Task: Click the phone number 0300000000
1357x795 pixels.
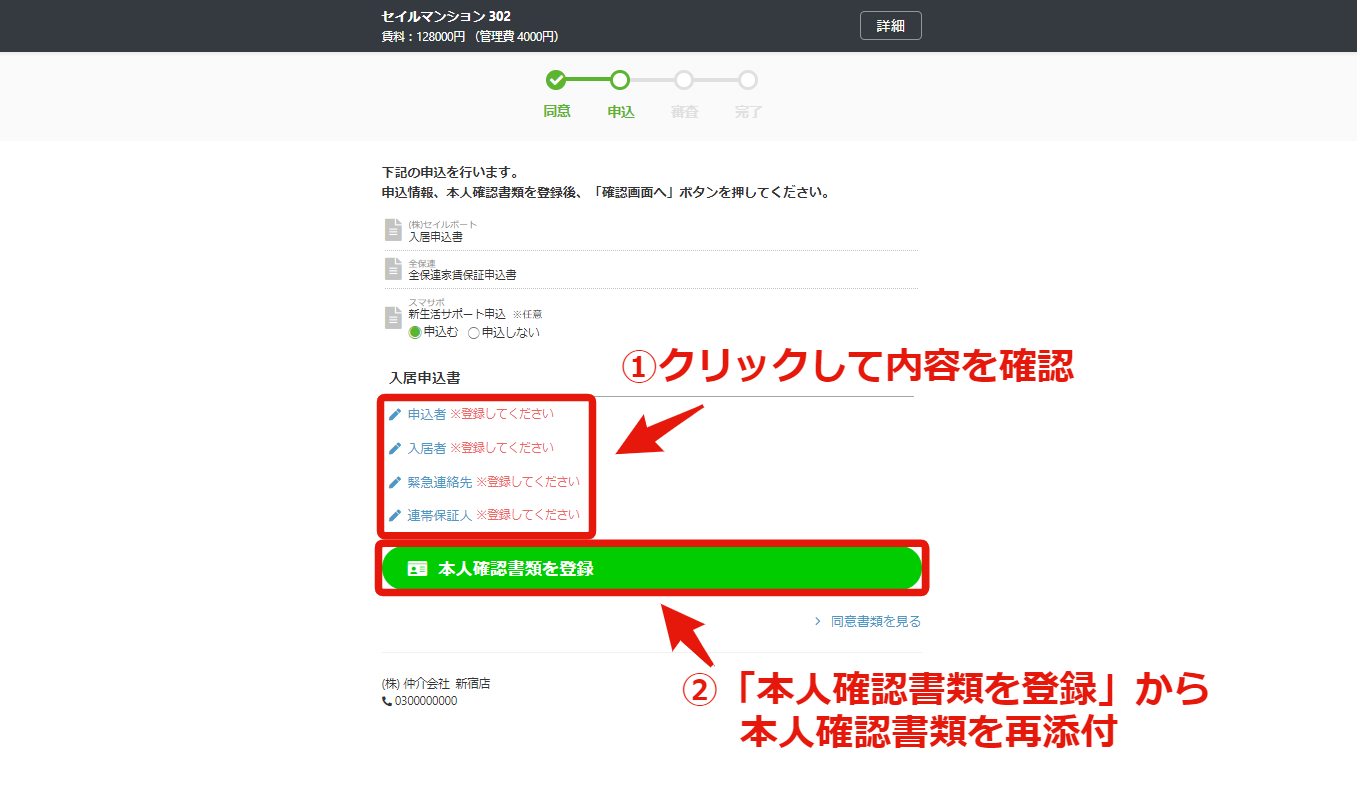Action: 426,701
